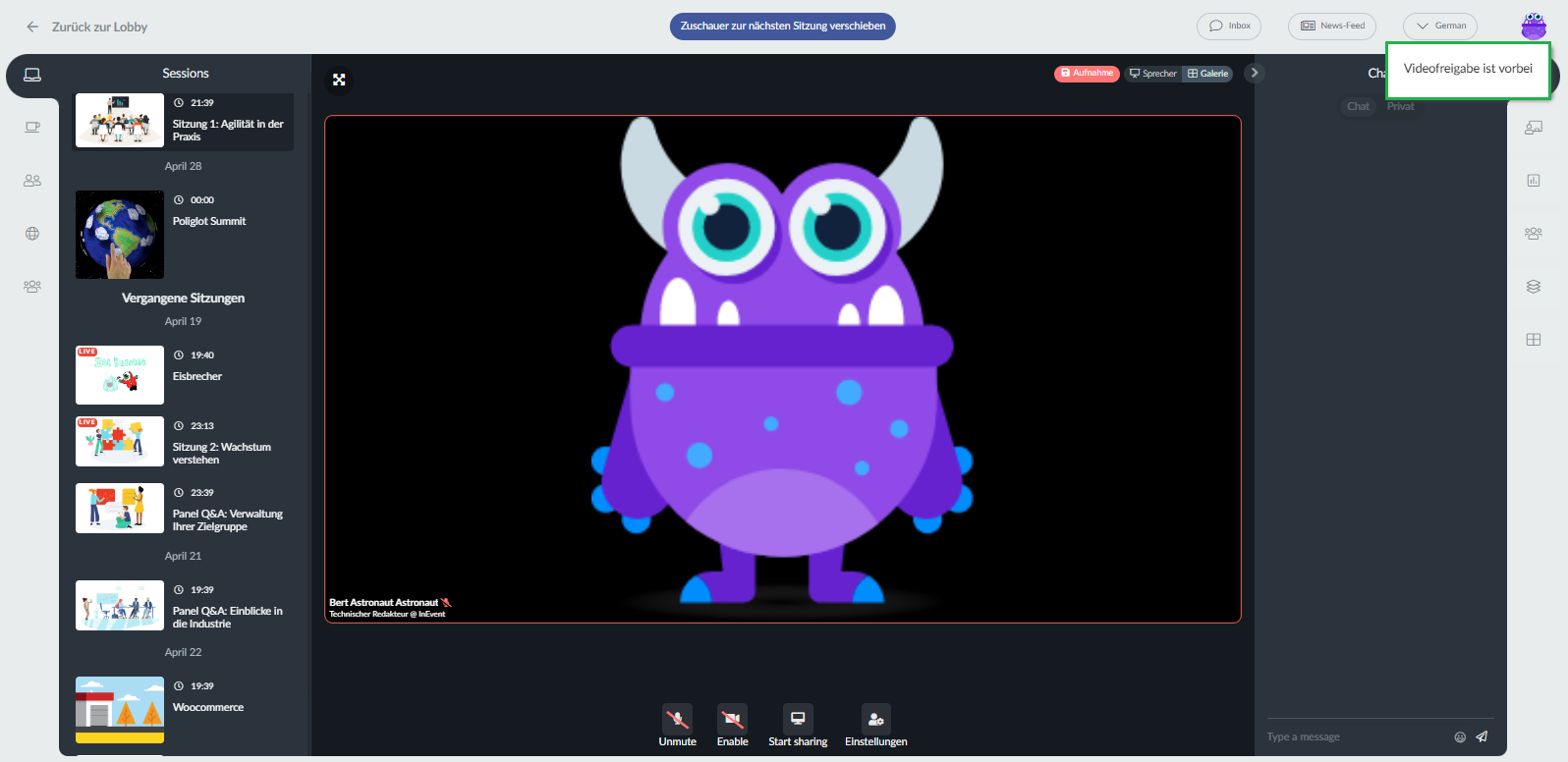
Task: Open the attendees group icon in right sidebar
Action: tap(1534, 234)
